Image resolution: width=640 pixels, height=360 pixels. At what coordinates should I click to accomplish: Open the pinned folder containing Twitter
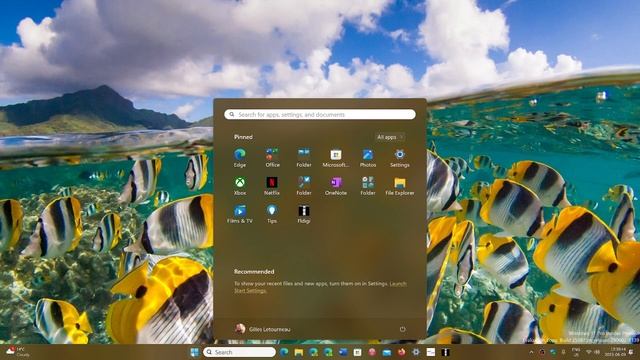tap(304, 186)
